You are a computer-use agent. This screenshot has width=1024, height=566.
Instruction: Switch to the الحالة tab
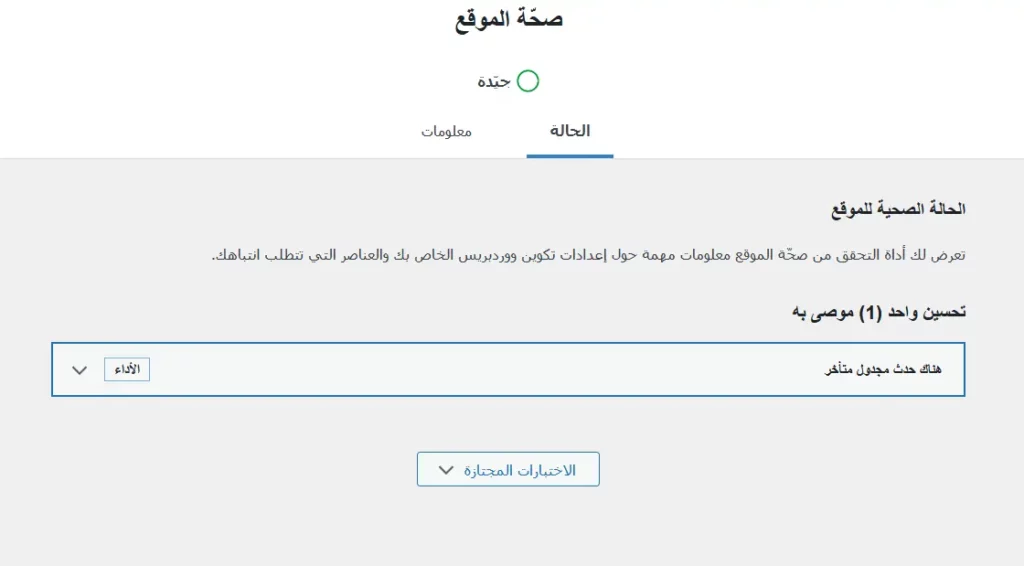pos(570,131)
